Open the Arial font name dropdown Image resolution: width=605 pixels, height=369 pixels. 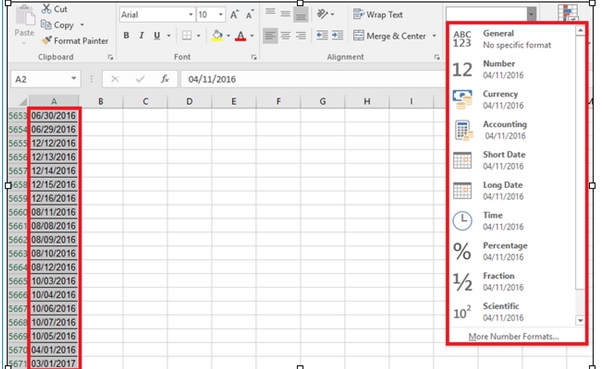[191, 15]
